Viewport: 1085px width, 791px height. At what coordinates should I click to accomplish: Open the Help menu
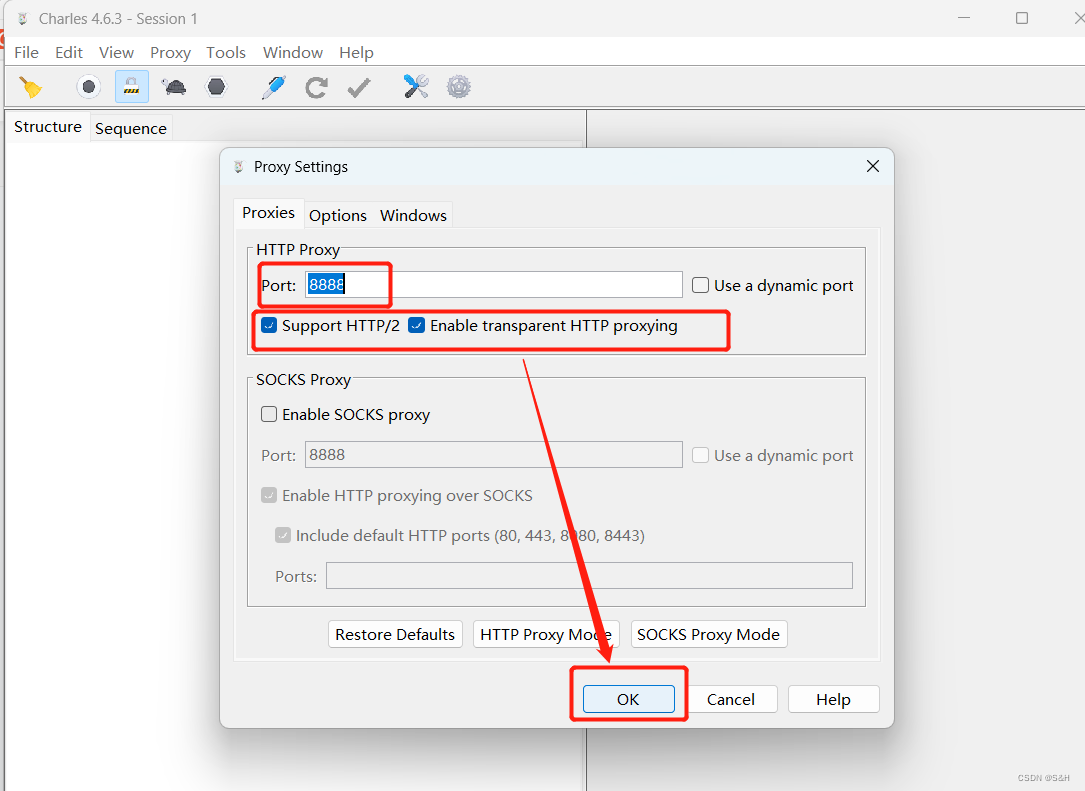(356, 53)
